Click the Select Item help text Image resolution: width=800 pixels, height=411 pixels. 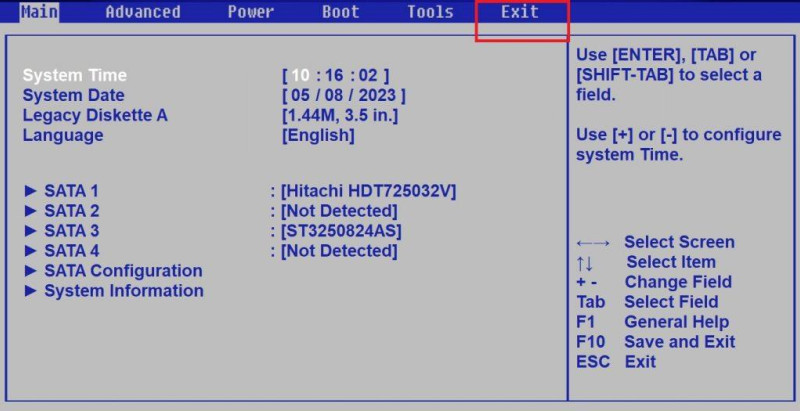tap(671, 262)
